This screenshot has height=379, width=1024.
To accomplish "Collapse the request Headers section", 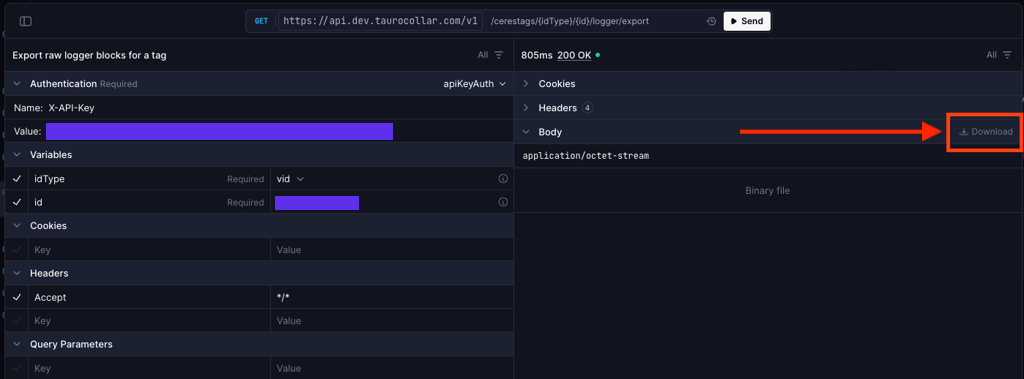I will 18,273.
